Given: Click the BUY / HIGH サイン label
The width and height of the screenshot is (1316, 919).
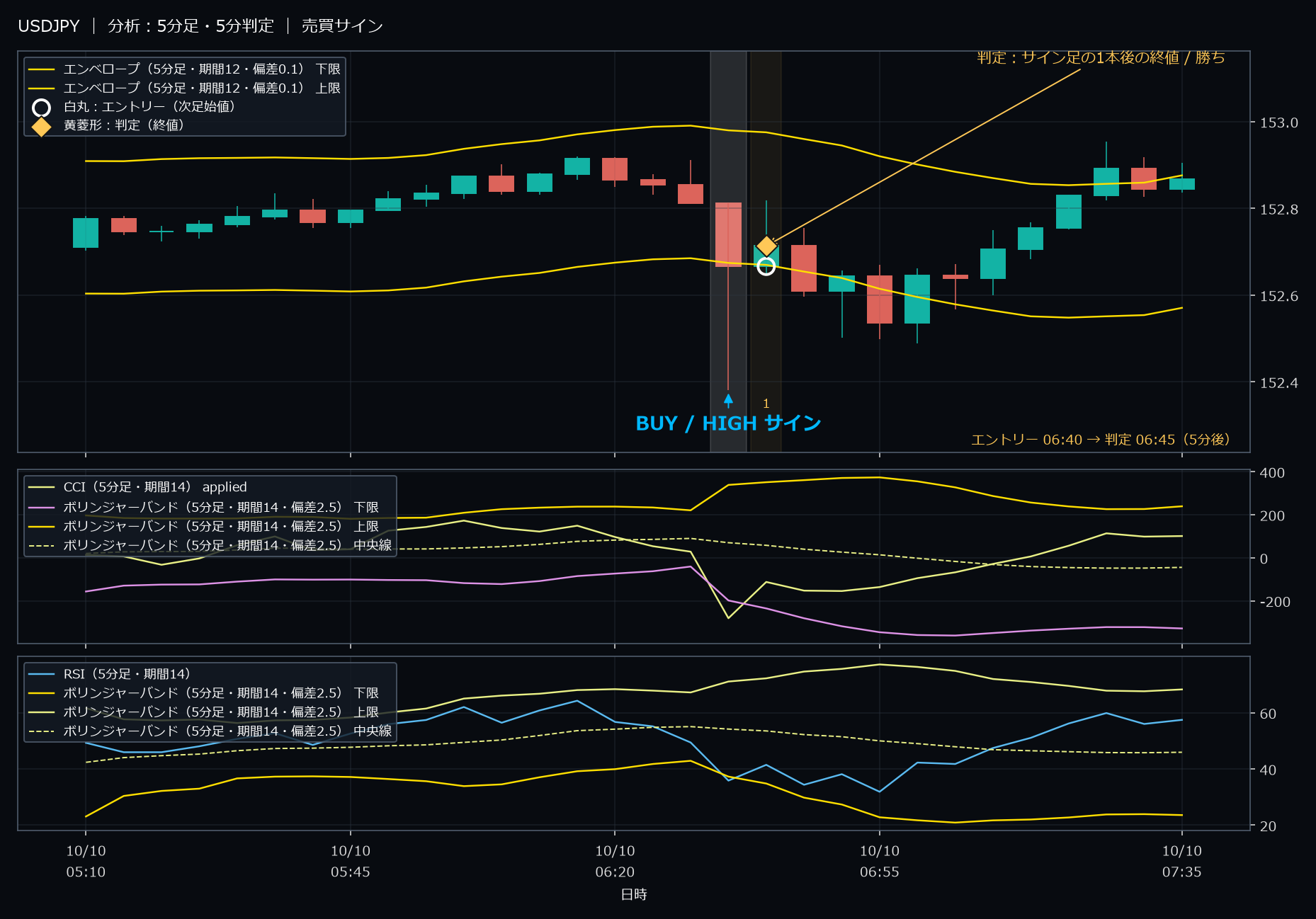Looking at the screenshot, I should [x=728, y=423].
